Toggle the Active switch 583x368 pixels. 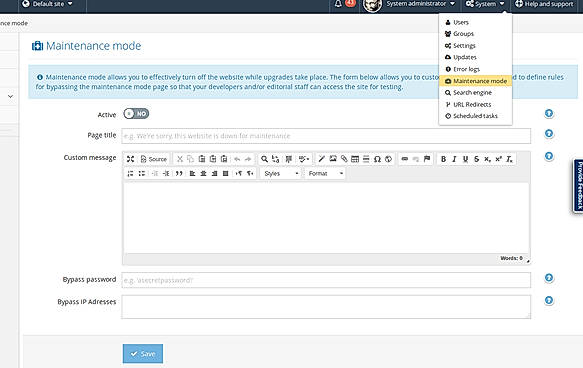click(136, 114)
